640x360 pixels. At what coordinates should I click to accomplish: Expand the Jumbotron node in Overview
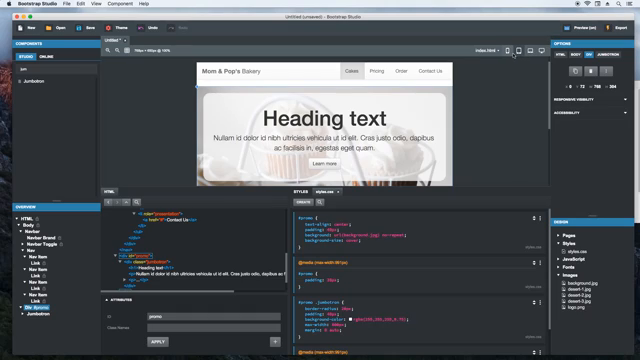pyautogui.click(x=22, y=314)
